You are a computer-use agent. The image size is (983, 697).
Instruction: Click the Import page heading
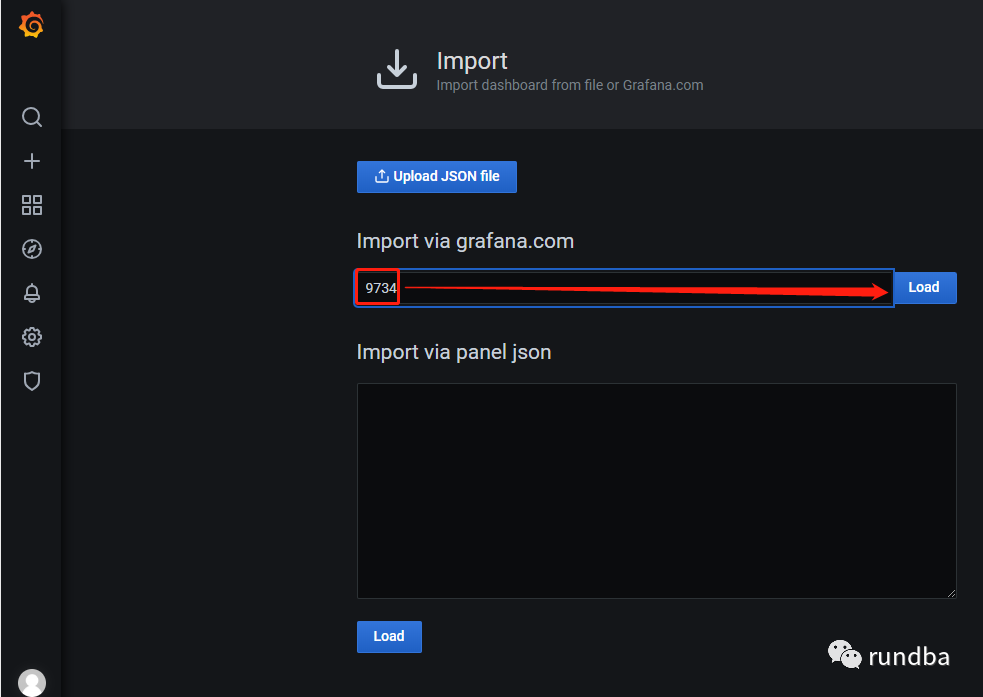(x=472, y=61)
